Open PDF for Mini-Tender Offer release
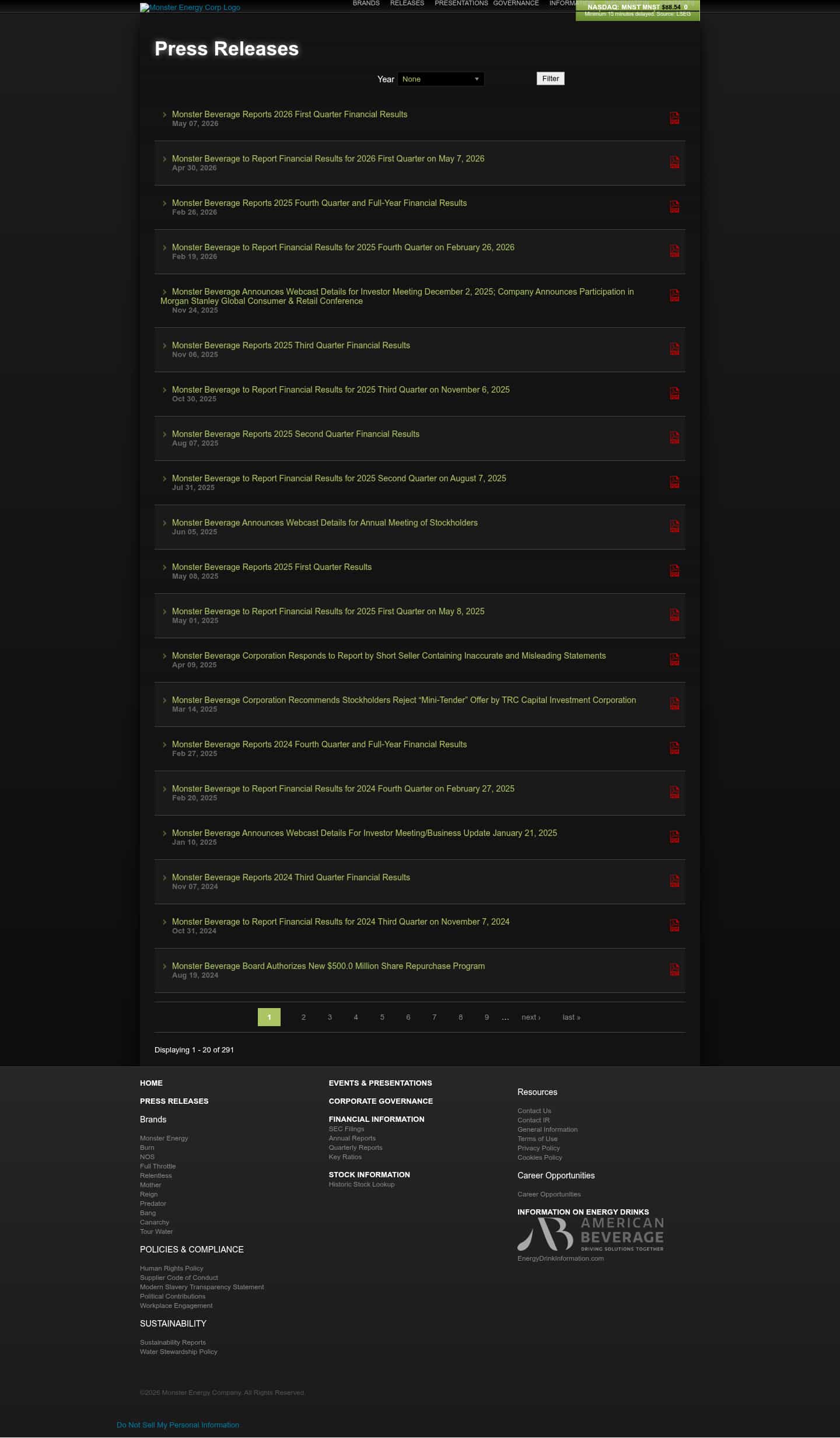The width and height of the screenshot is (840, 1438). (674, 704)
